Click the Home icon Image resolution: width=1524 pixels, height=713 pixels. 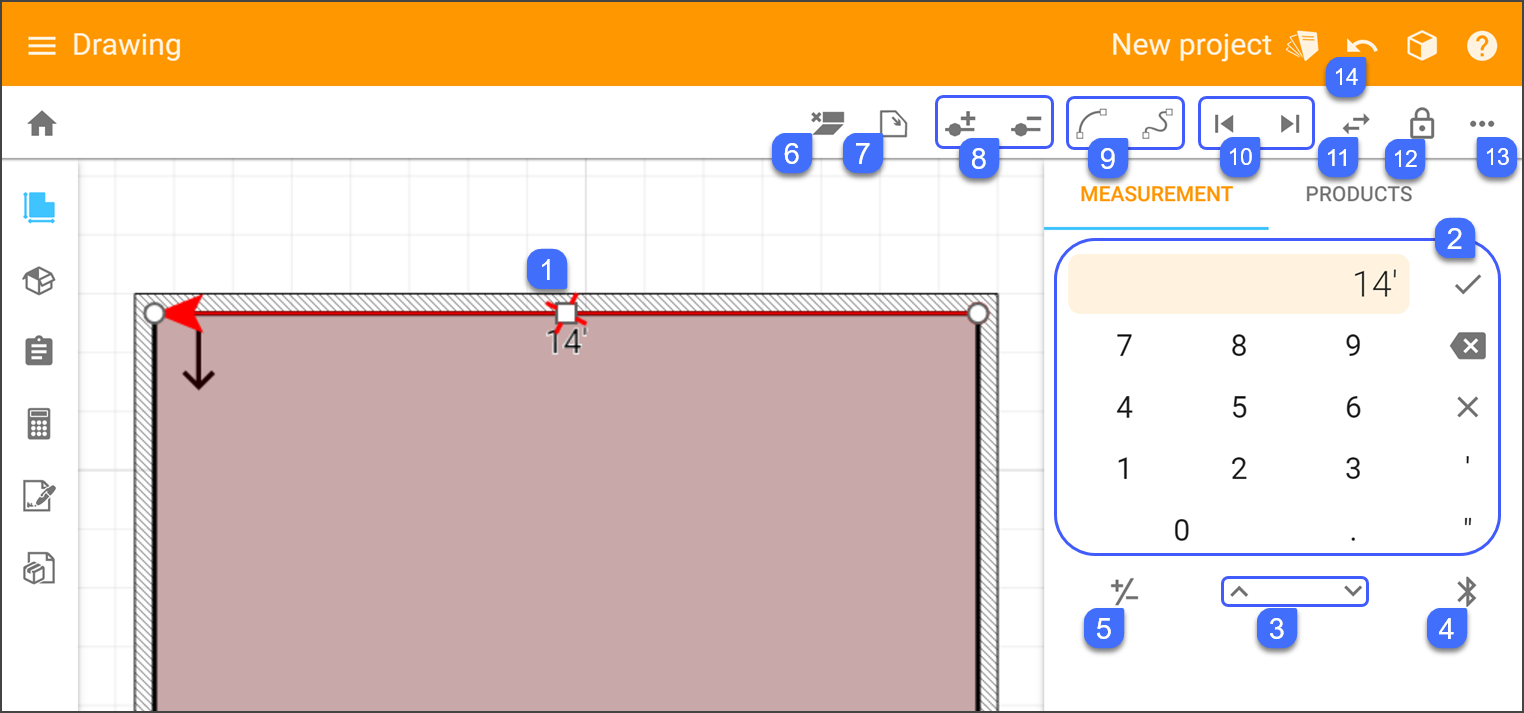click(x=42, y=124)
